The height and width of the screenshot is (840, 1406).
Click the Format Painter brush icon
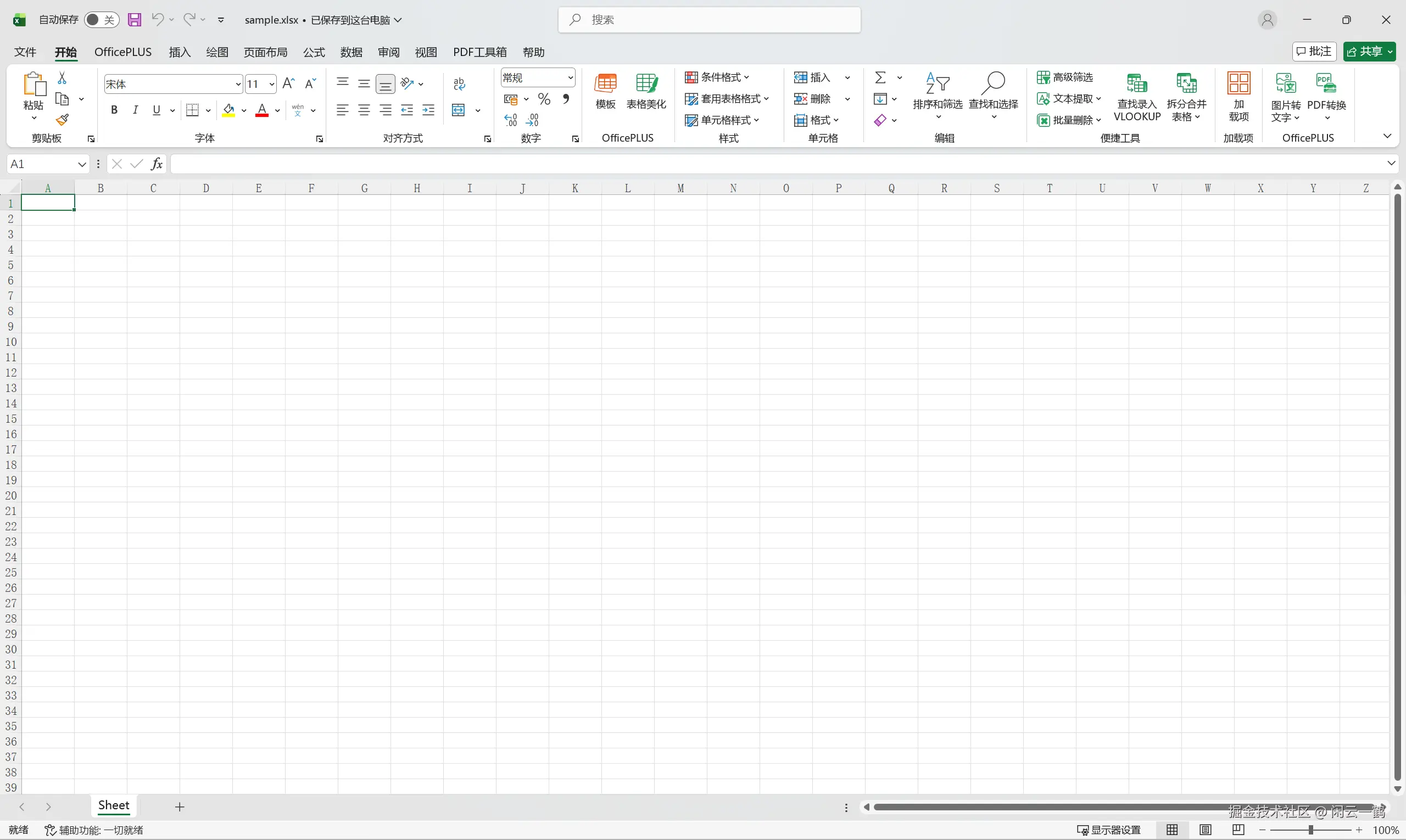[x=62, y=120]
